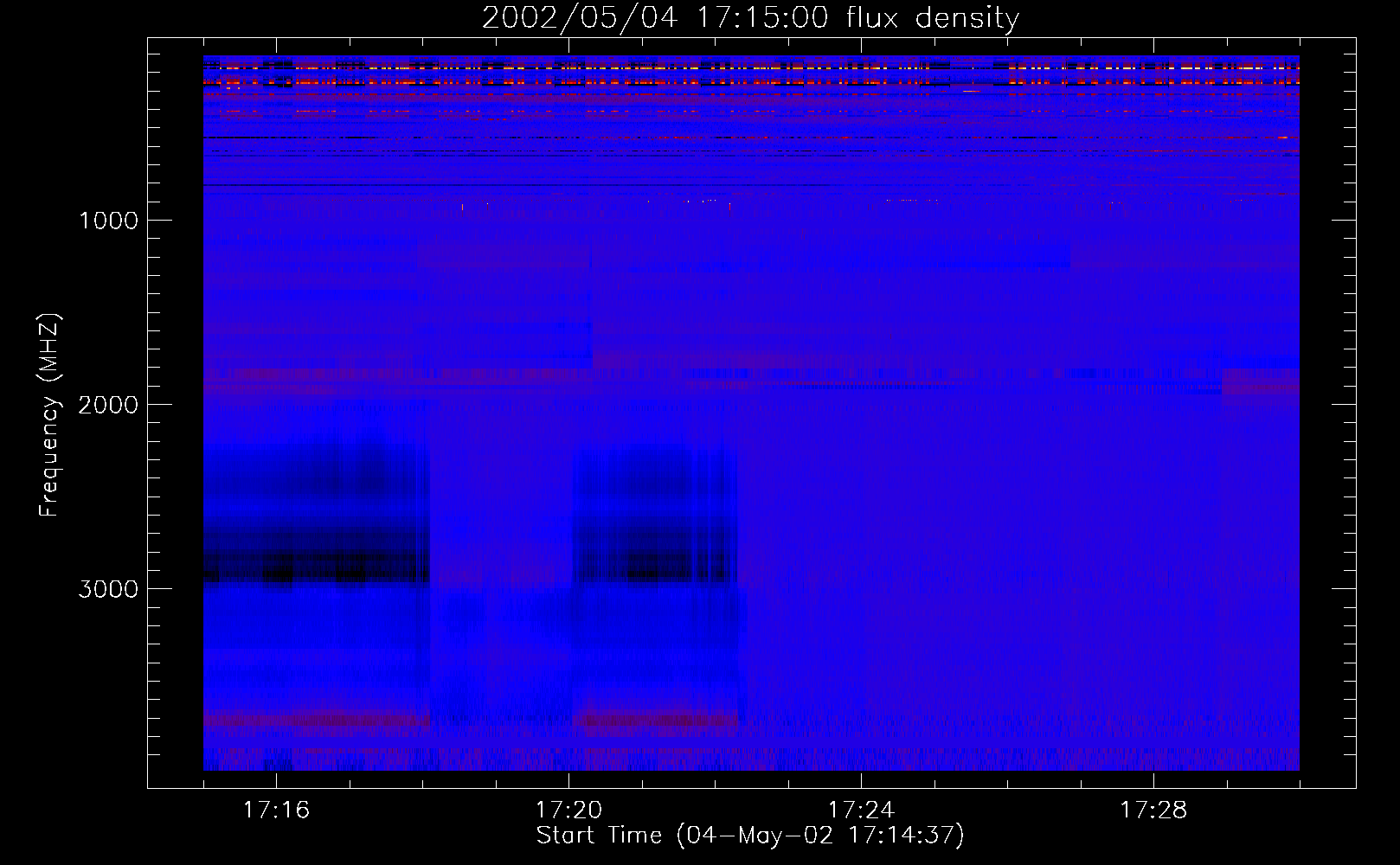The width and height of the screenshot is (1400, 865).
Task: Click the '17:28' time tick label
Action: [1153, 811]
